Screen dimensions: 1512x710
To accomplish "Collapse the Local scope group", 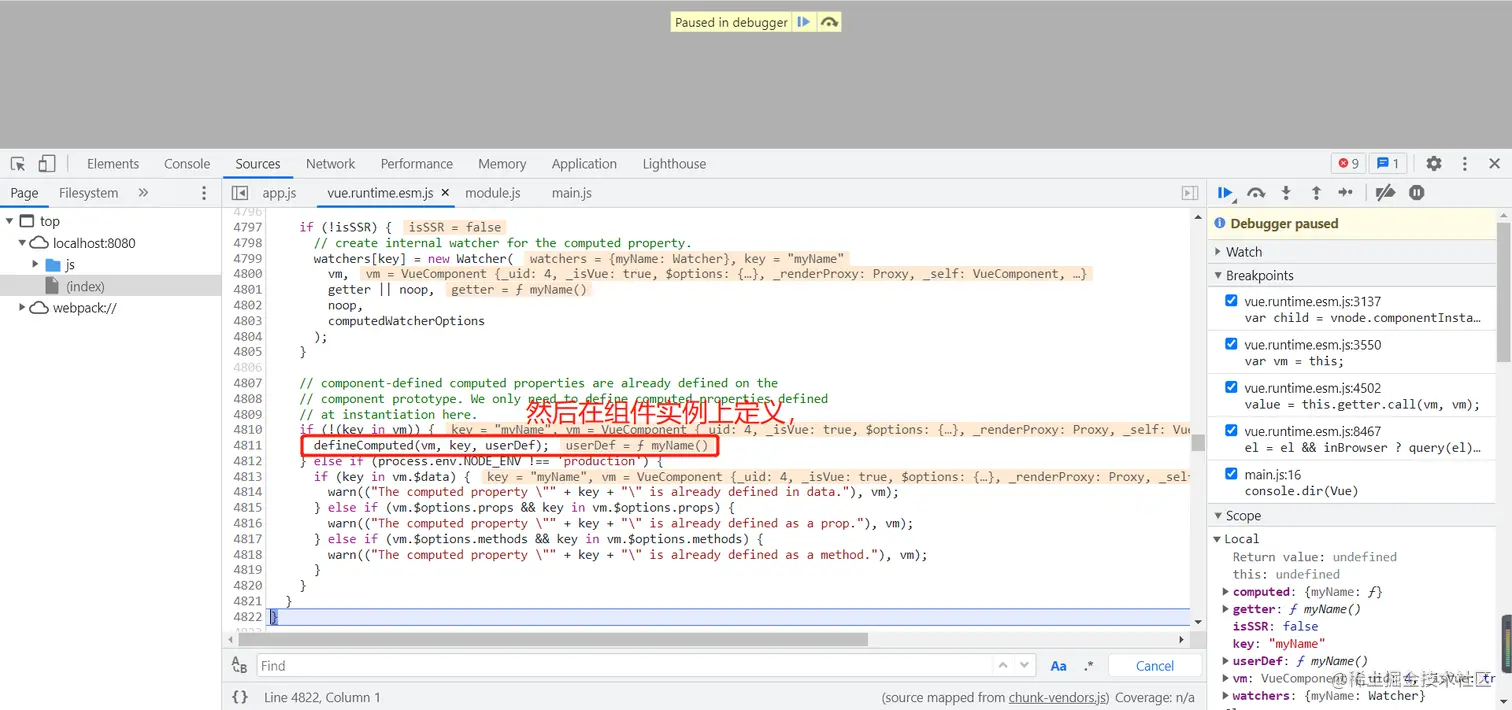I will pyautogui.click(x=1217, y=539).
